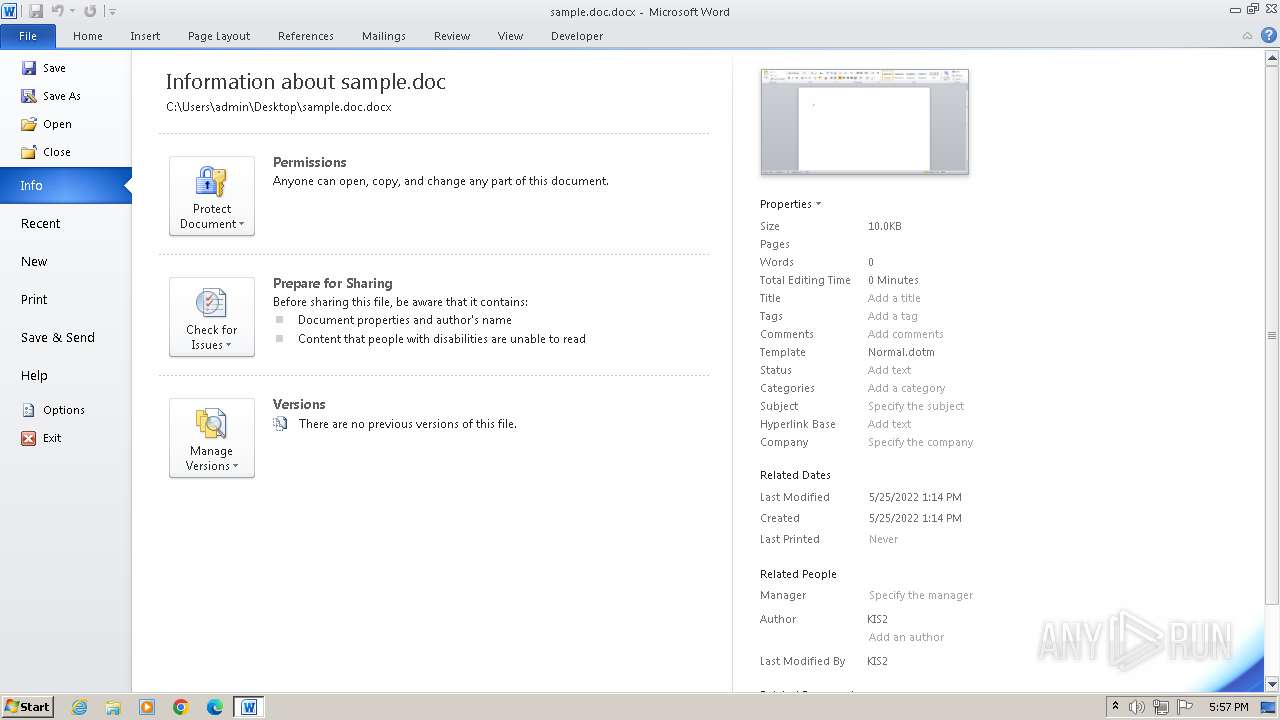Switch to the Home ribbon tab
Screen dimensions: 1280x720
[x=88, y=36]
